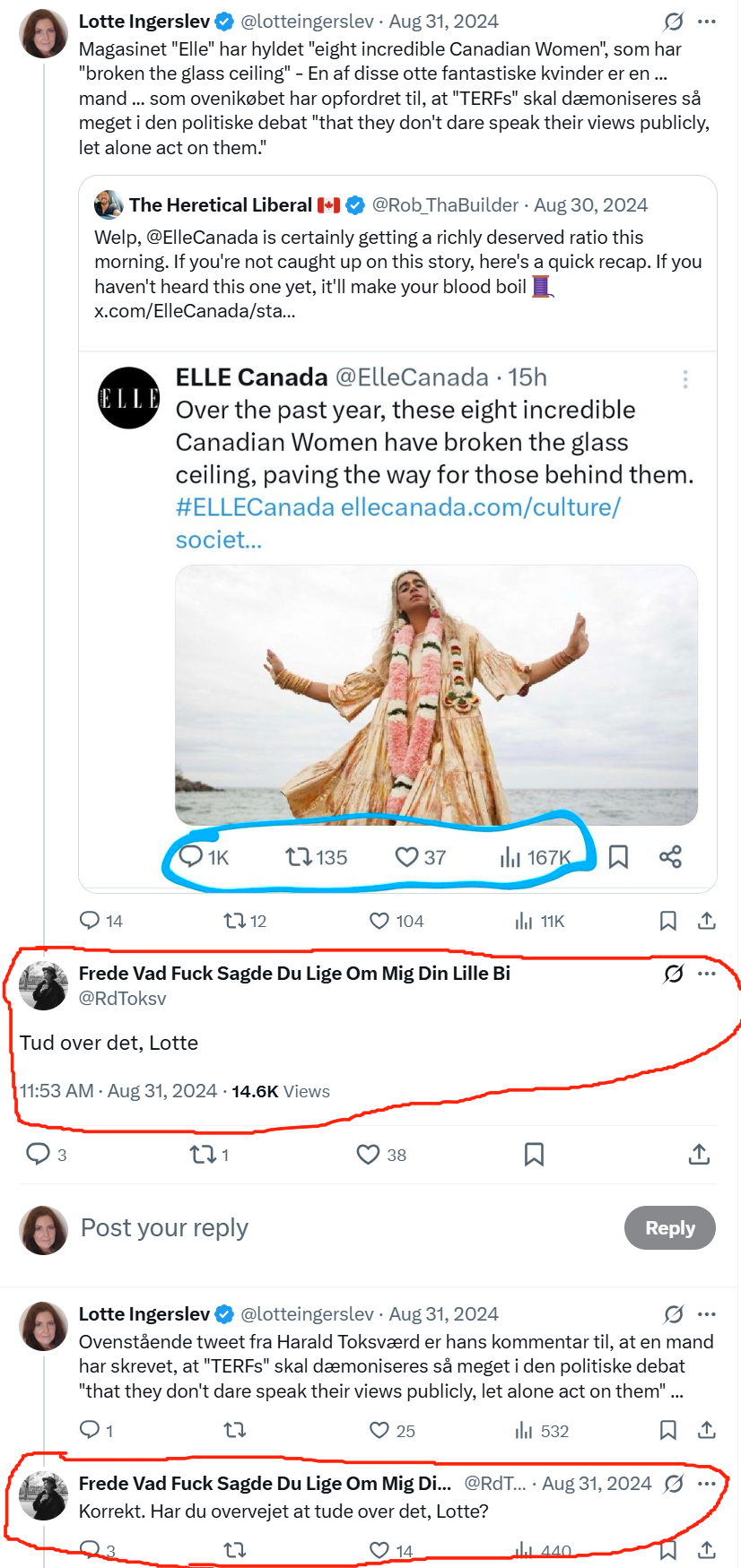
Task: Click reply icon with 14 replies
Action: (x=90, y=921)
